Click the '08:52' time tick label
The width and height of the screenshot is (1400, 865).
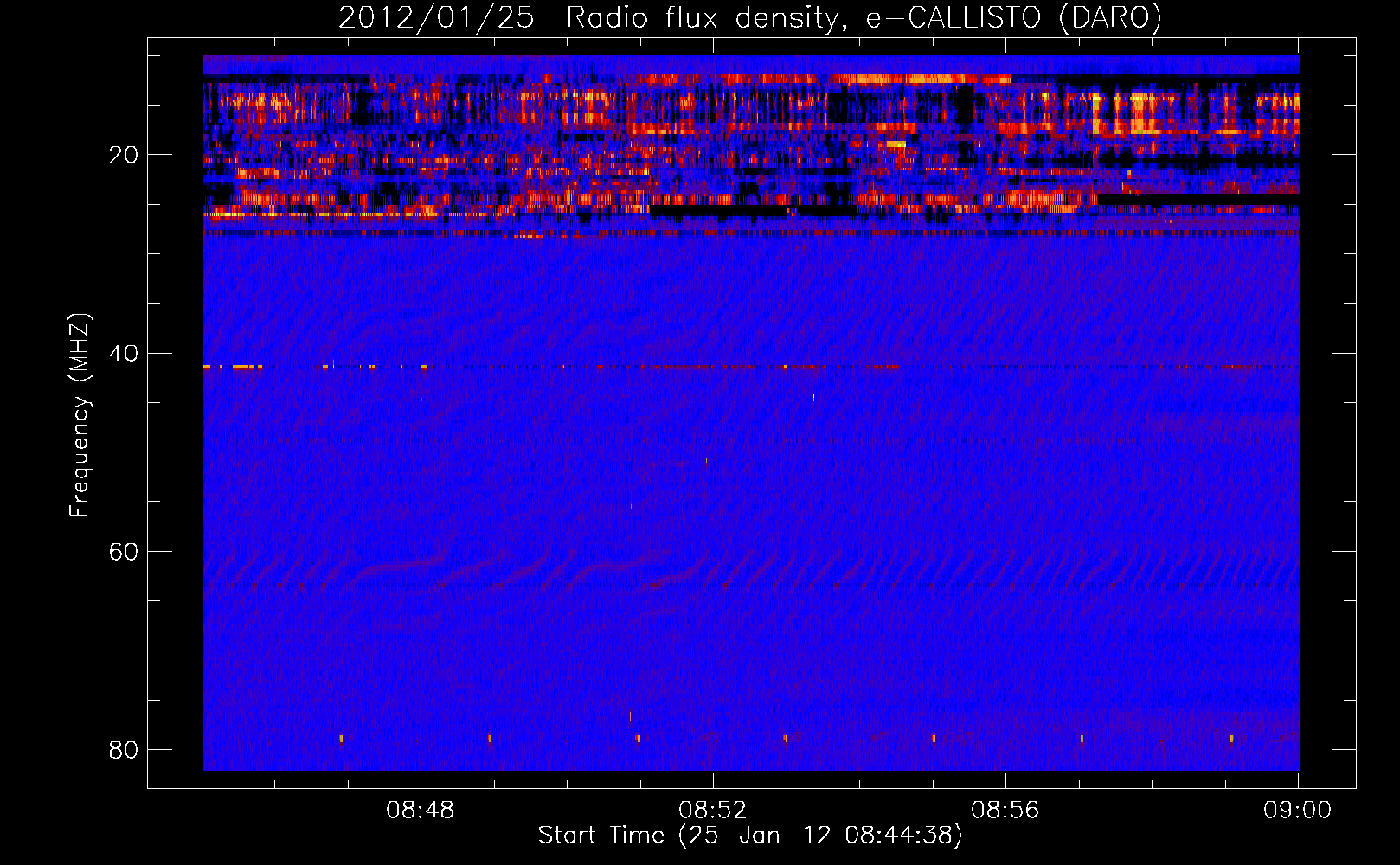click(x=713, y=811)
